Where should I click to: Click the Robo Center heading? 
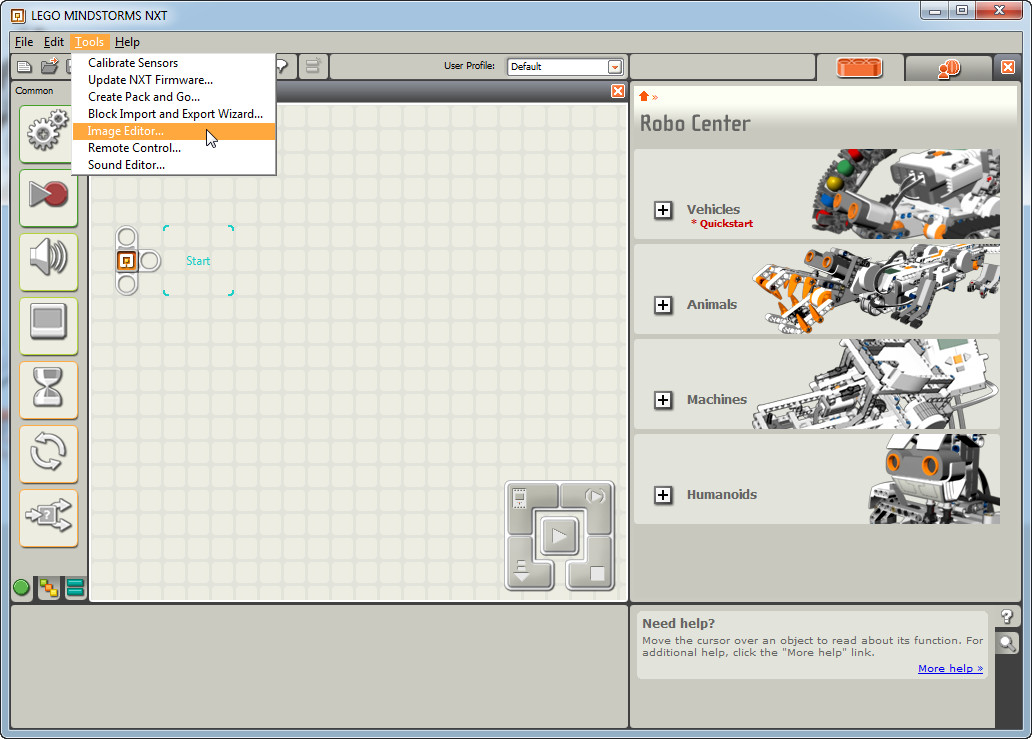[695, 124]
